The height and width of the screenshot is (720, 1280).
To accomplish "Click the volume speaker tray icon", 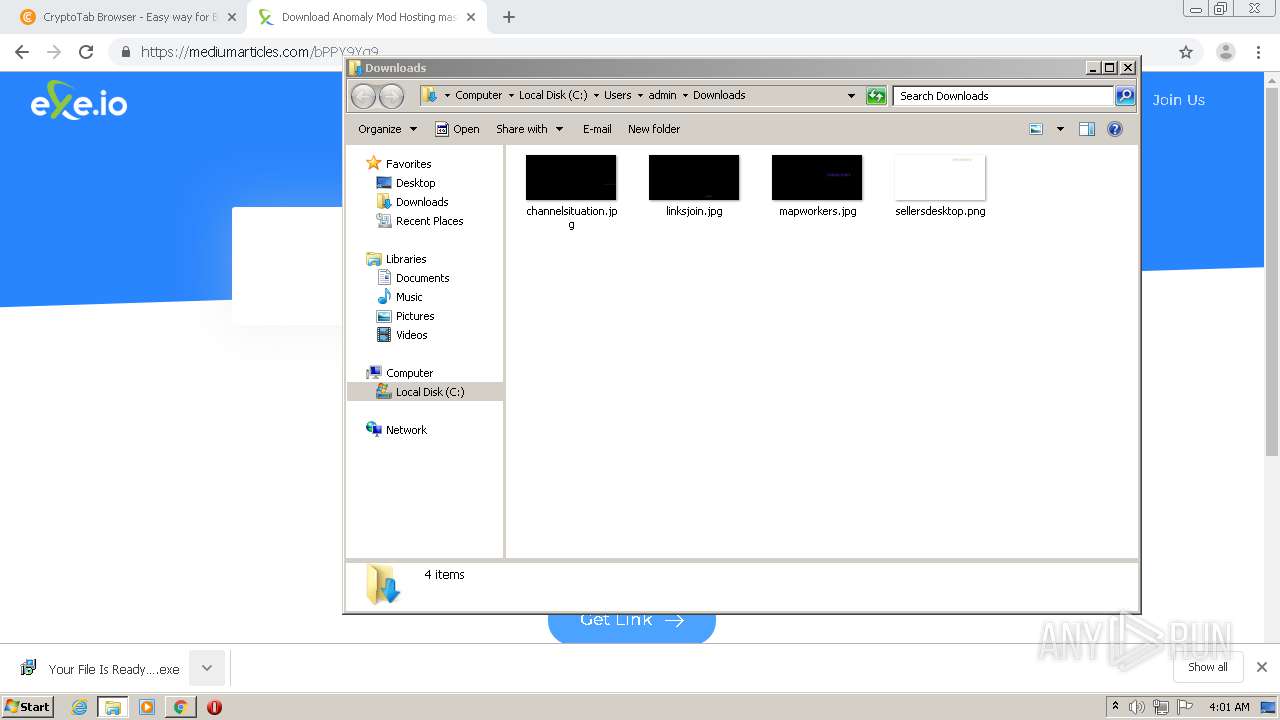I will tap(1137, 707).
